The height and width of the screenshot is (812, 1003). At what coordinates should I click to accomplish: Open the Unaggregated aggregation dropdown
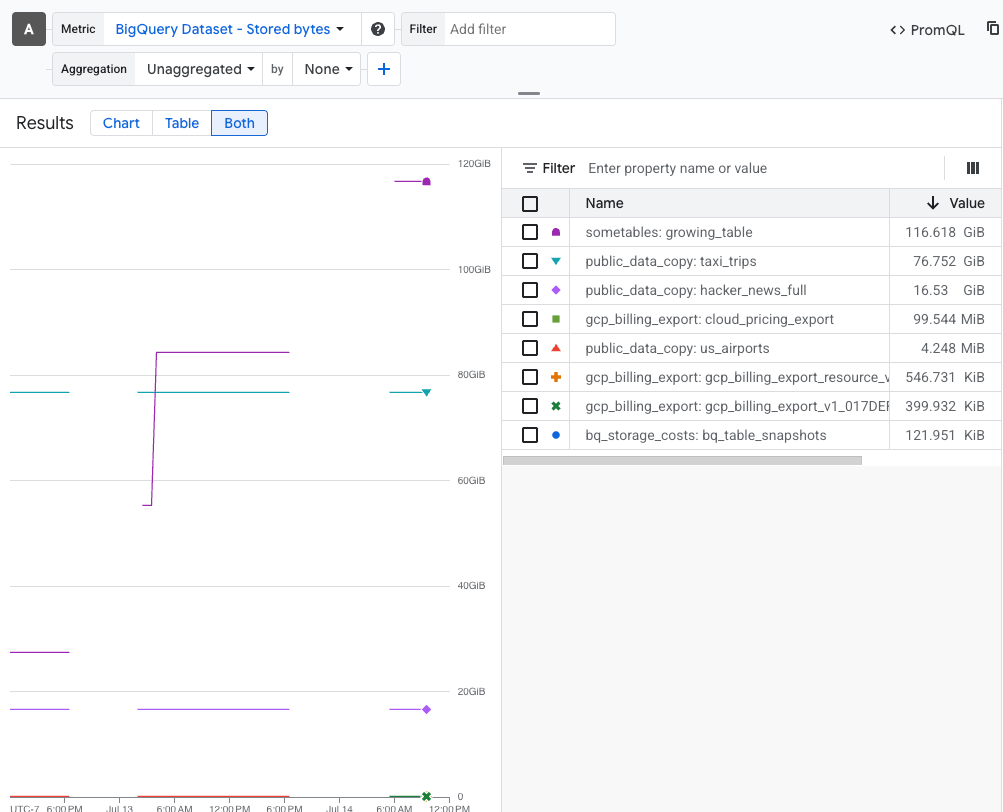coord(197,68)
